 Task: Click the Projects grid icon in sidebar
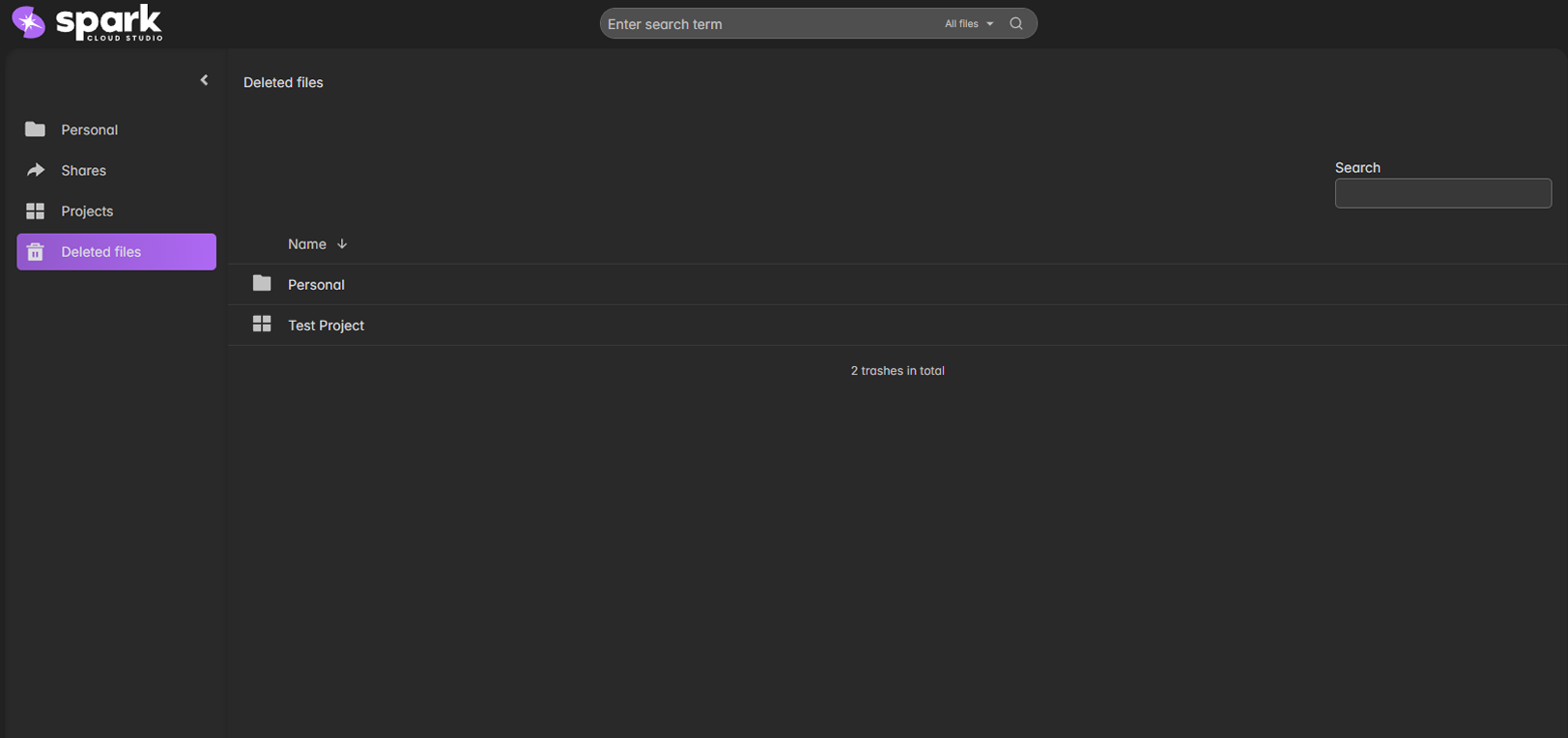[x=35, y=211]
